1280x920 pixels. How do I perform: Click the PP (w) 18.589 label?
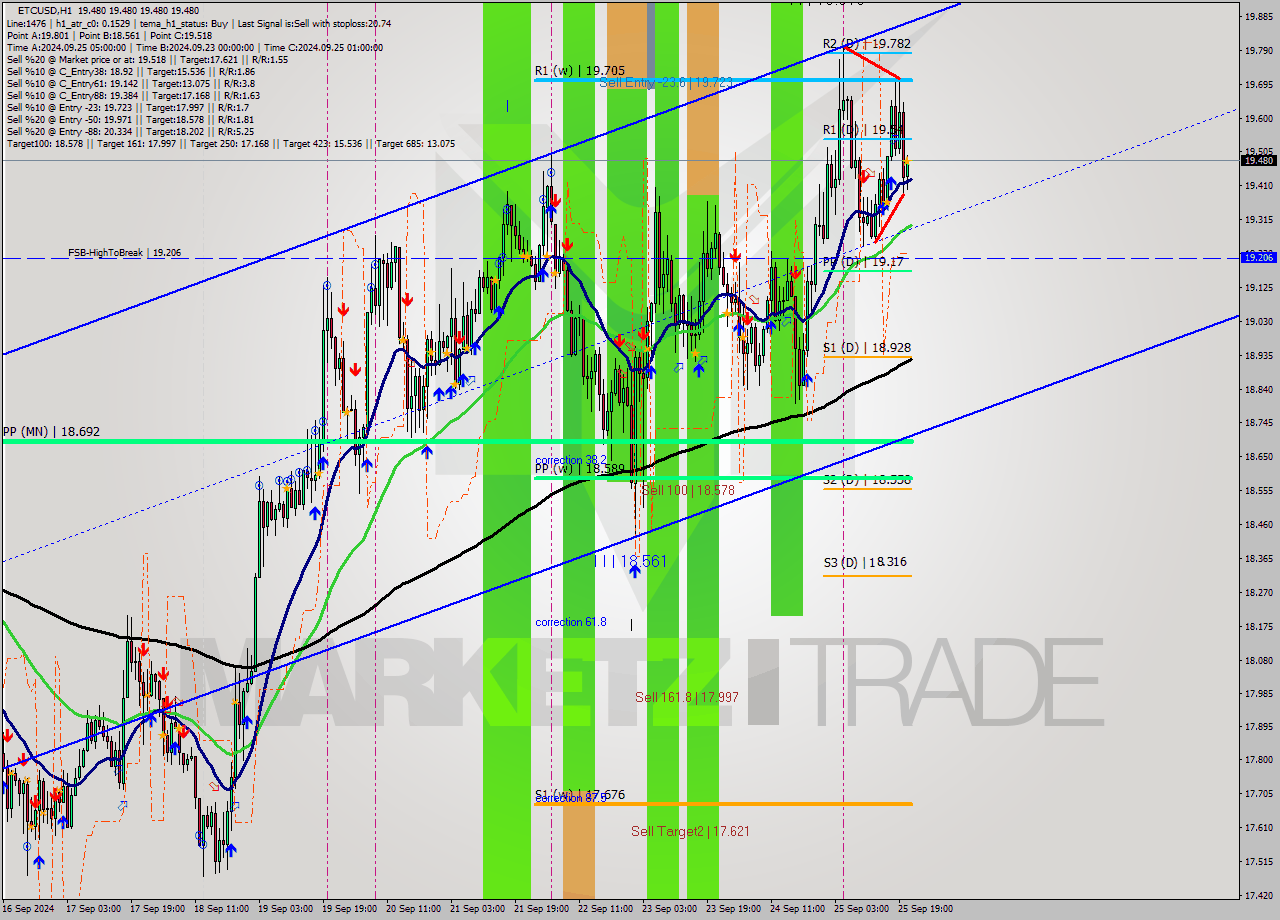(x=580, y=469)
